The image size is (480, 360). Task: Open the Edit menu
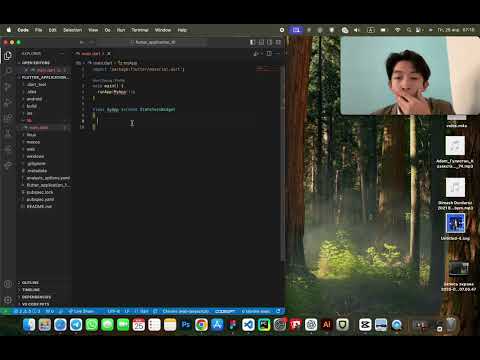click(52, 30)
